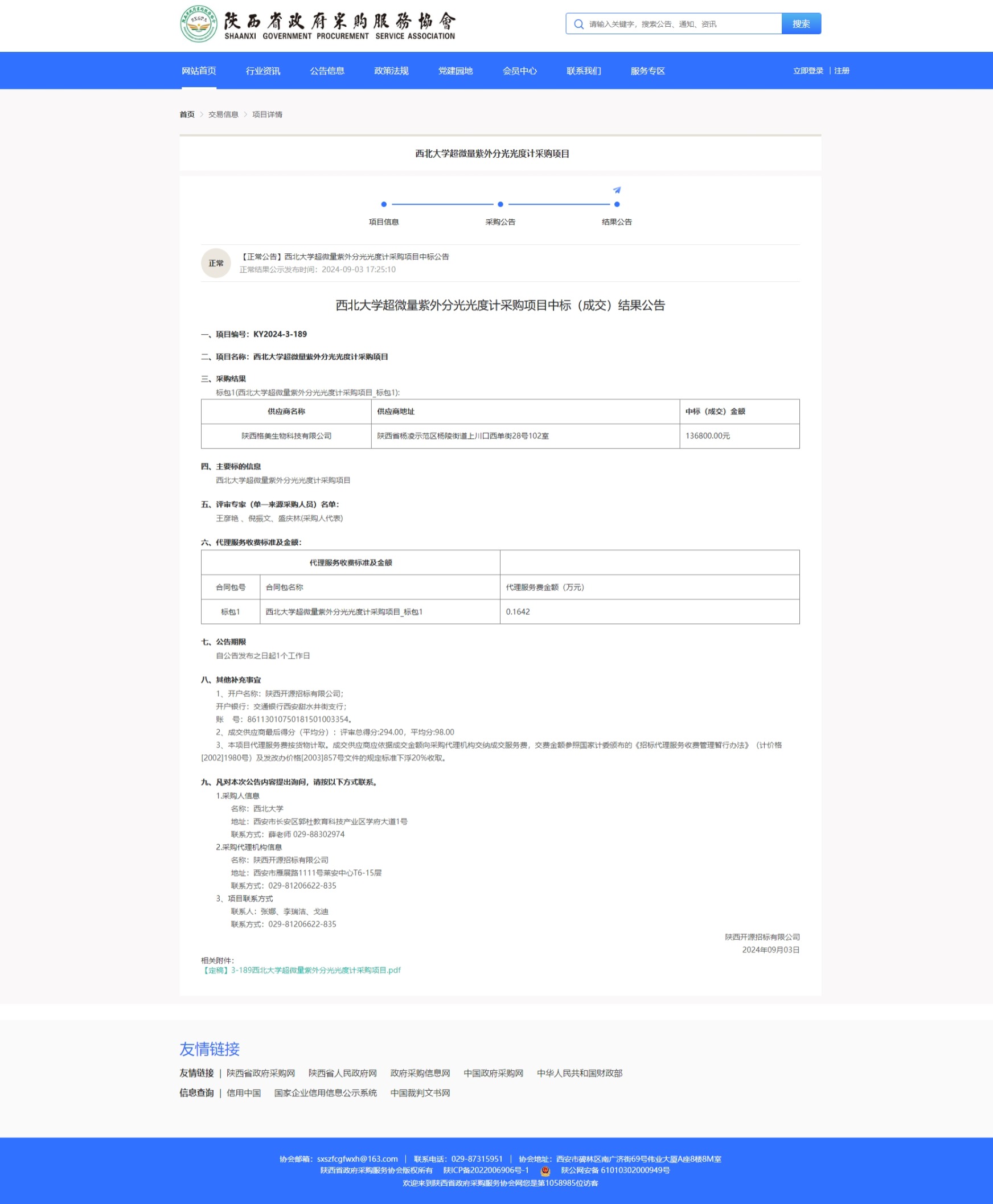Click the 正常 status badge

[216, 263]
